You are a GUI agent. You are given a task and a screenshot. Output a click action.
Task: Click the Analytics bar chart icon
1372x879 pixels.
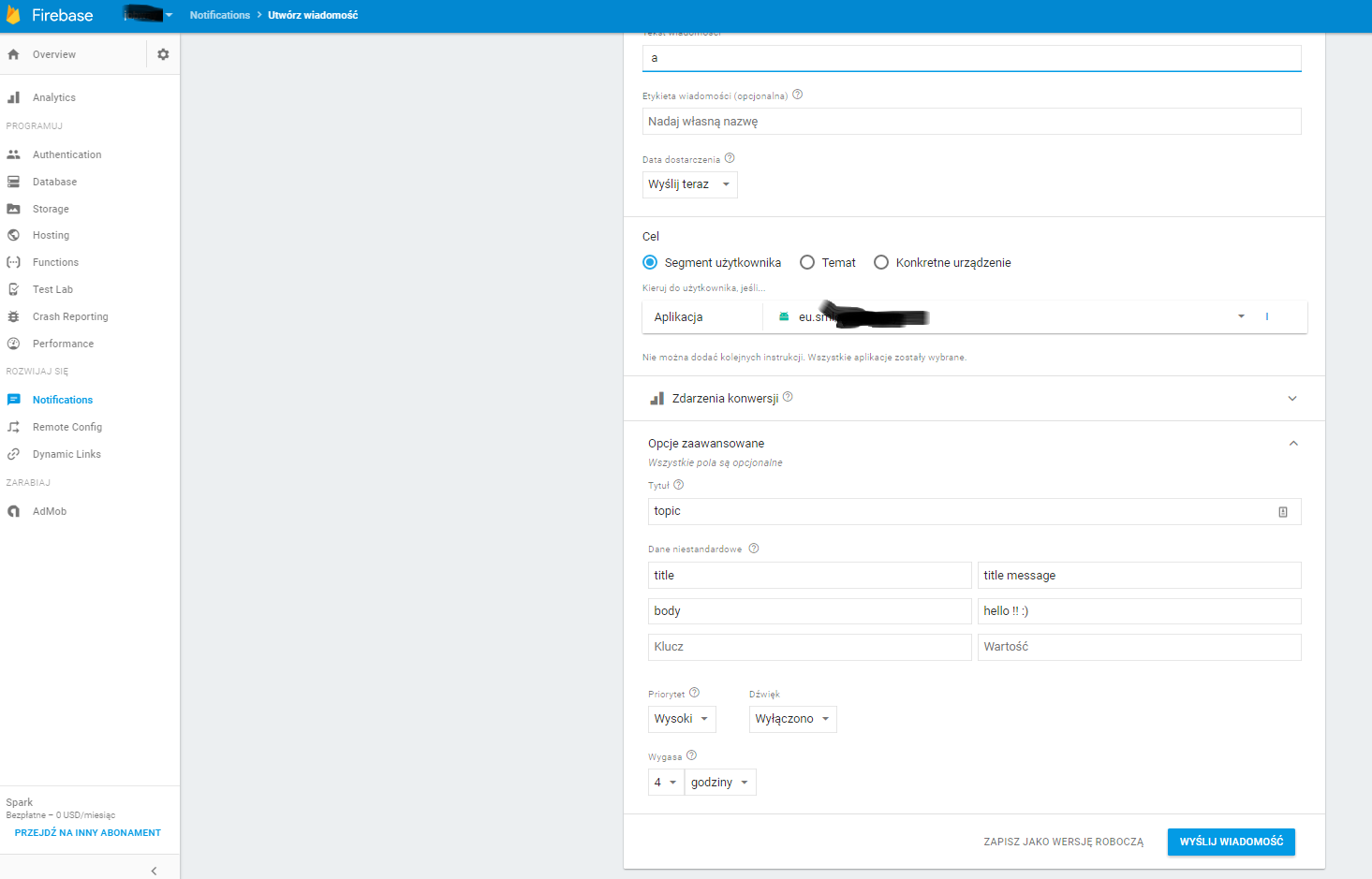13,97
